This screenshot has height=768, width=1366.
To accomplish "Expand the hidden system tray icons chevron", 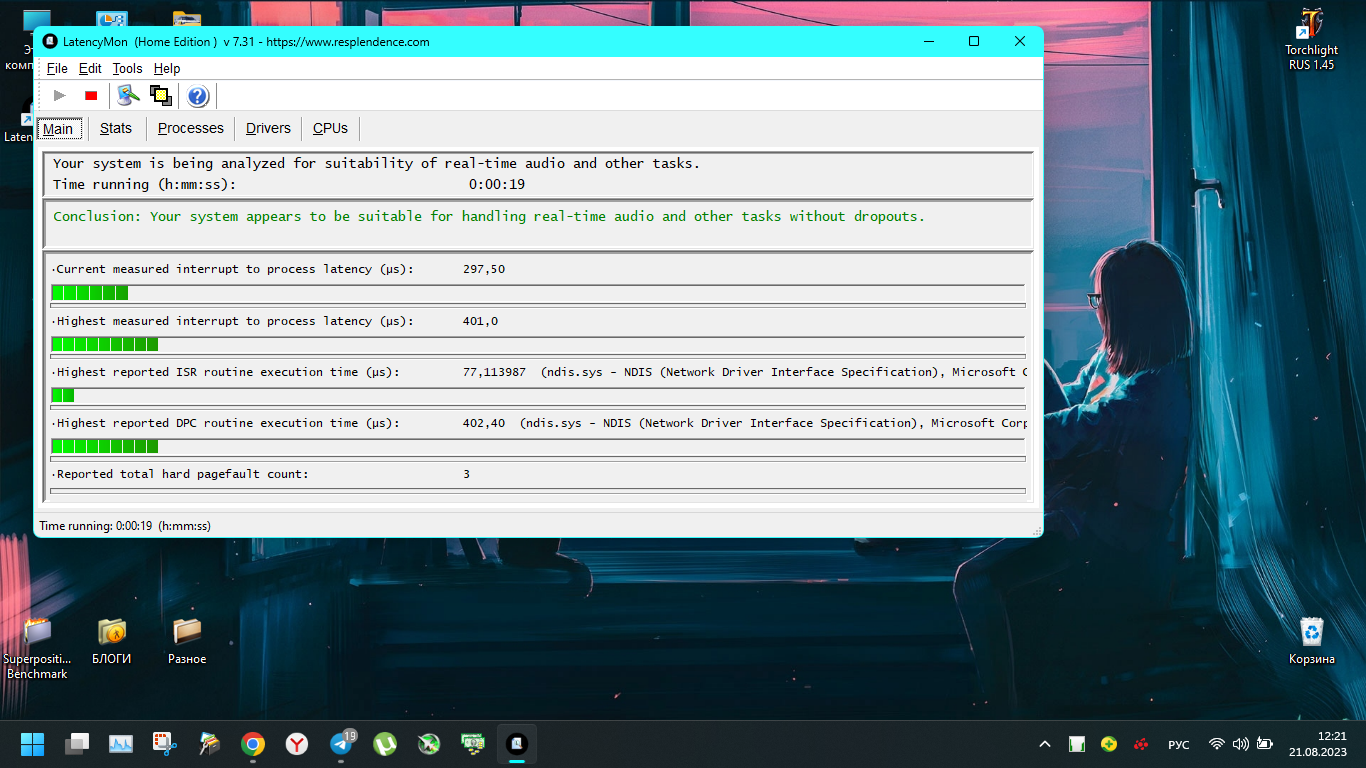I will pyautogui.click(x=1045, y=744).
